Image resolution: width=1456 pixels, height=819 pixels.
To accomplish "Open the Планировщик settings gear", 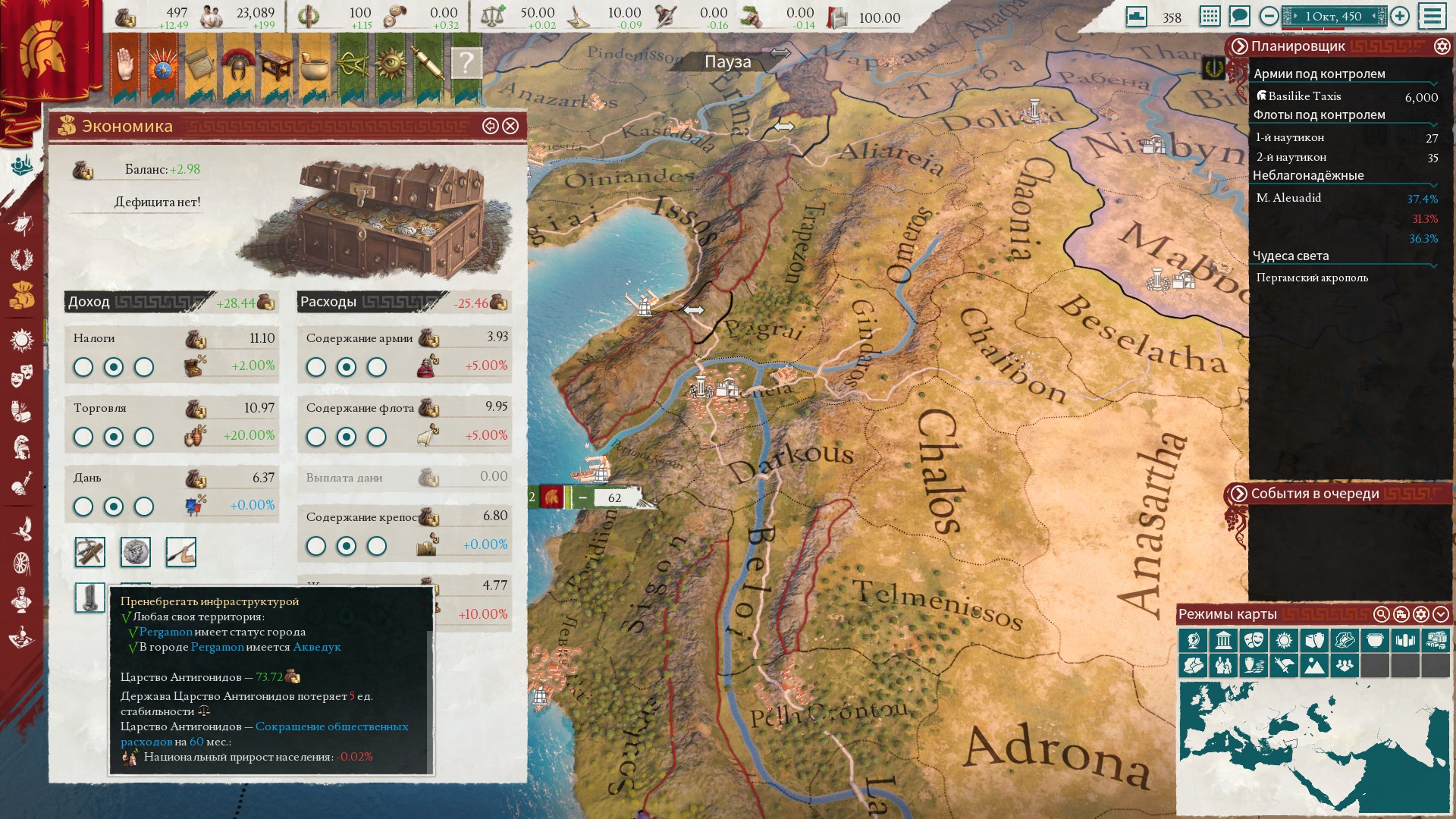I will pos(1442,46).
